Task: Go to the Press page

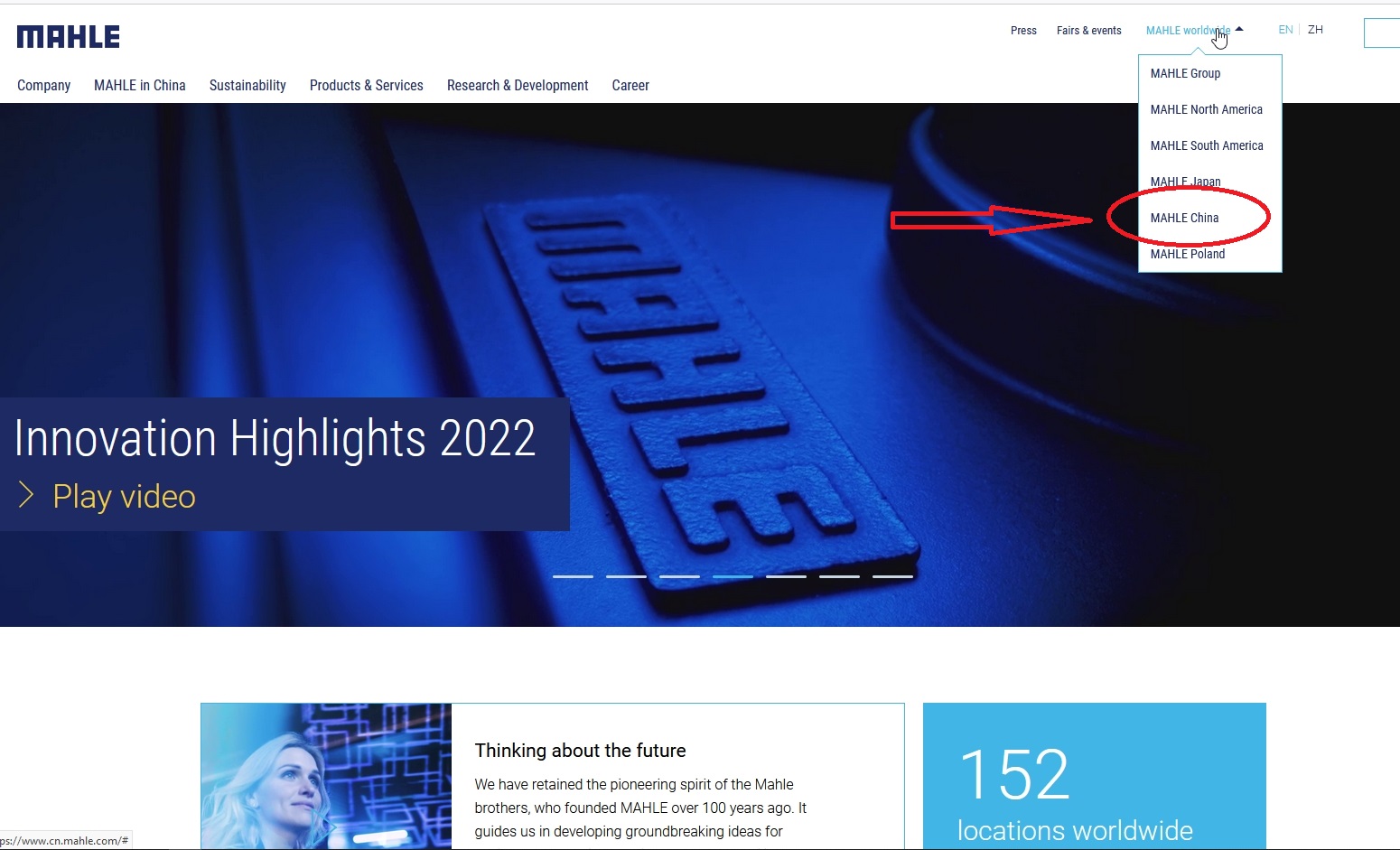Action: click(1023, 31)
